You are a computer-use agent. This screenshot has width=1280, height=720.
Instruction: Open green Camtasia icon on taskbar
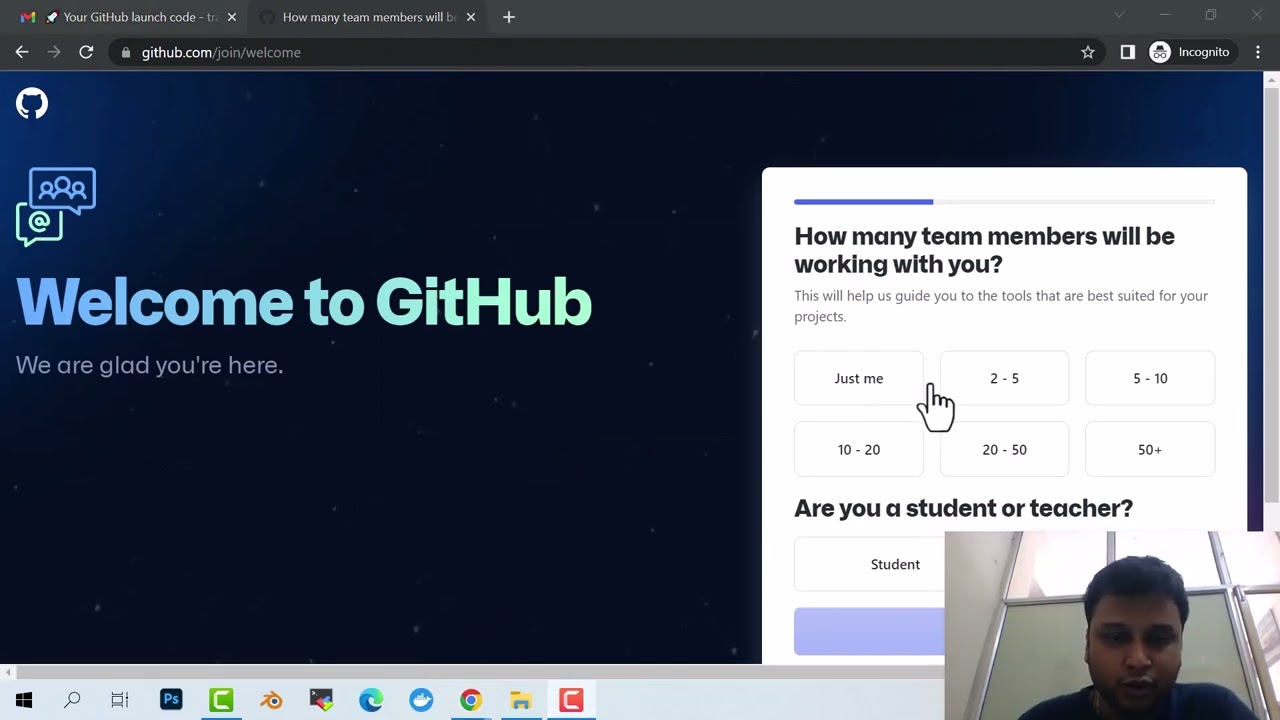[221, 700]
